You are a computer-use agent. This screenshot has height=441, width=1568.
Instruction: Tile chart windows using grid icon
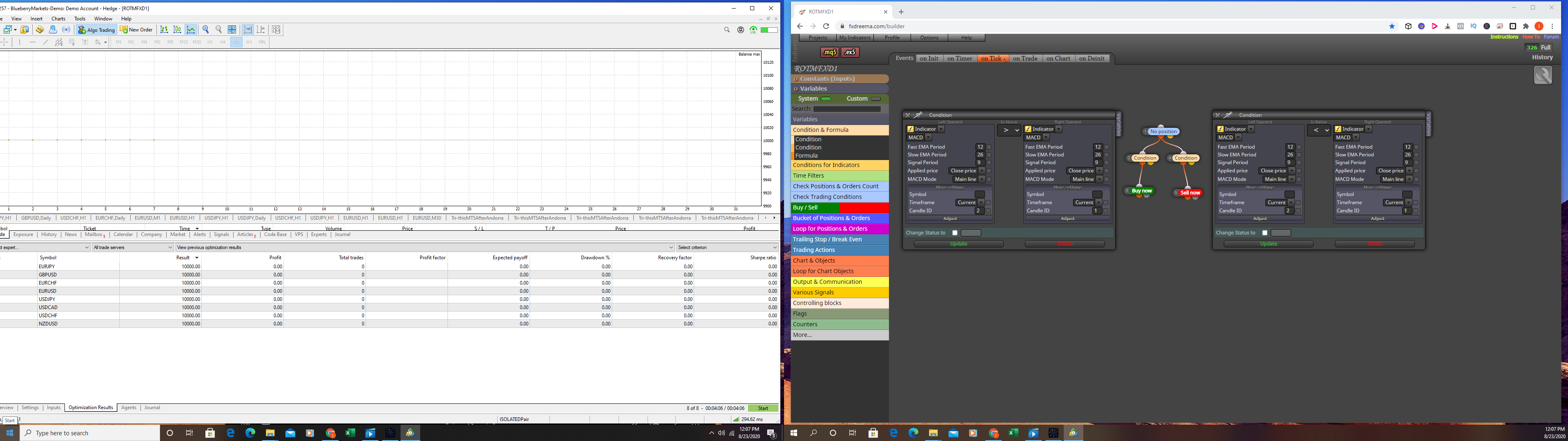click(x=232, y=29)
